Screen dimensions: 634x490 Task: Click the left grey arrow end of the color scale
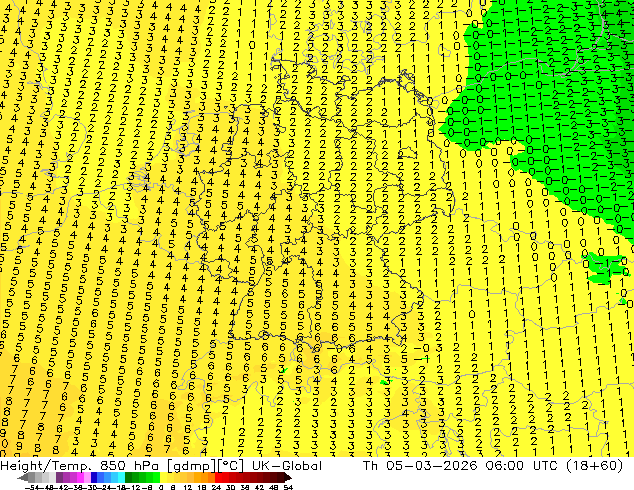click(22, 478)
